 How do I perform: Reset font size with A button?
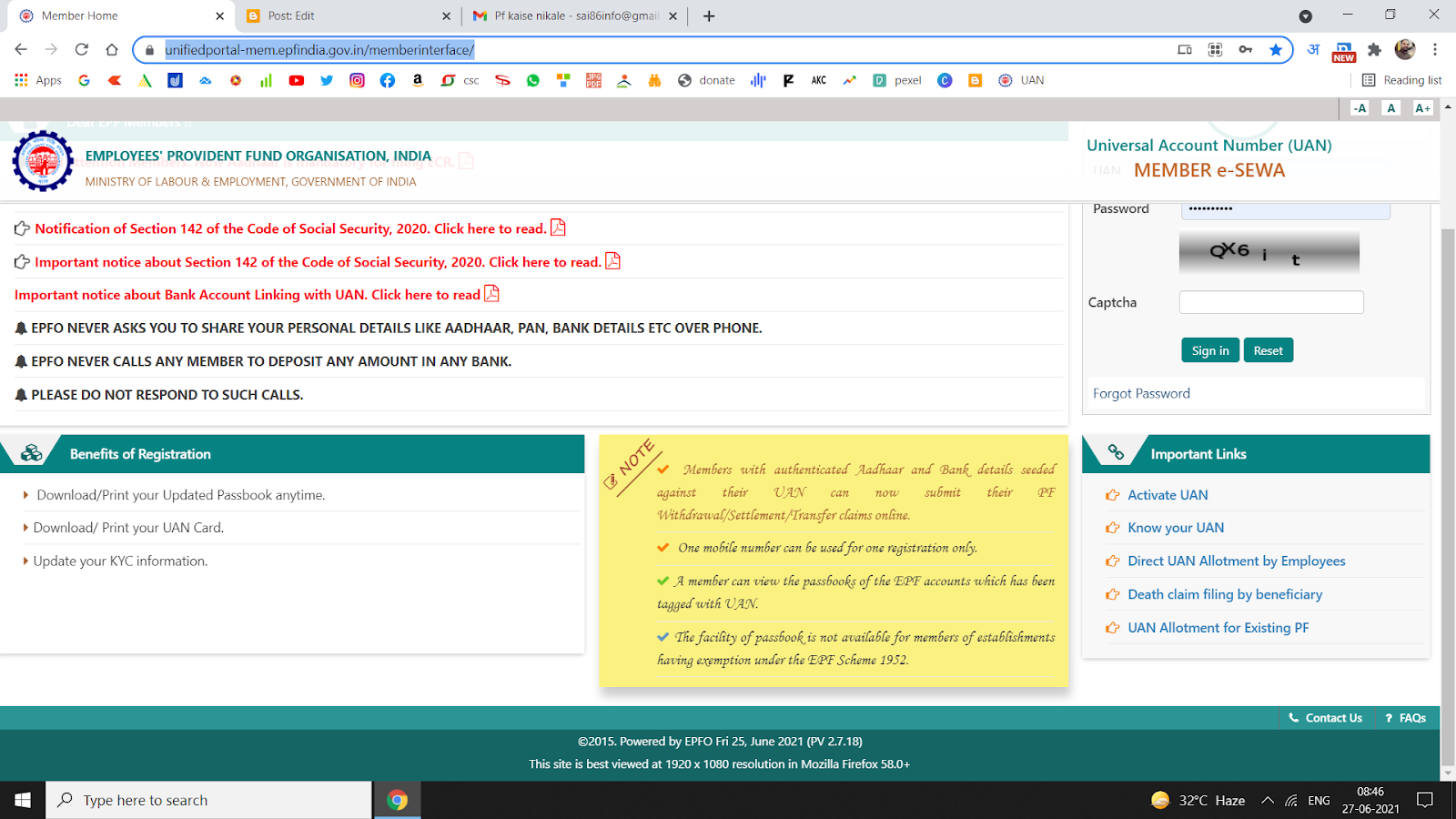1390,107
